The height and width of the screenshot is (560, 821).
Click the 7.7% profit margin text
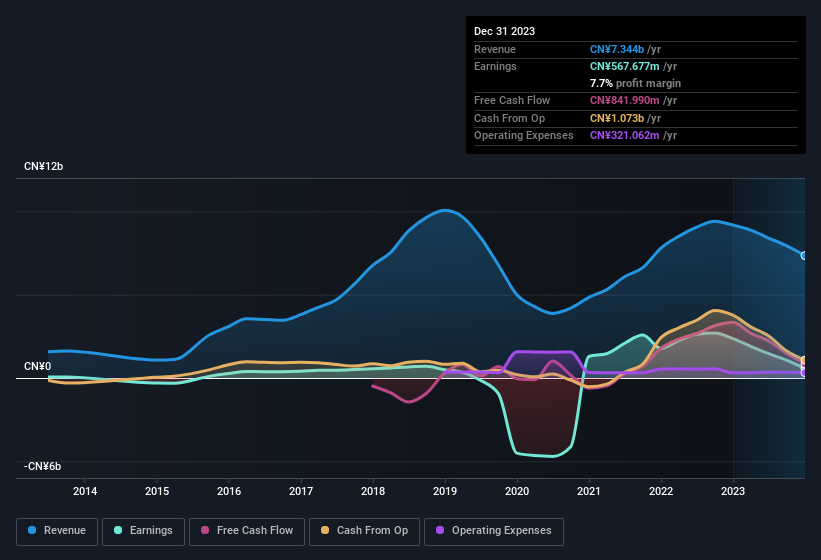coord(635,83)
